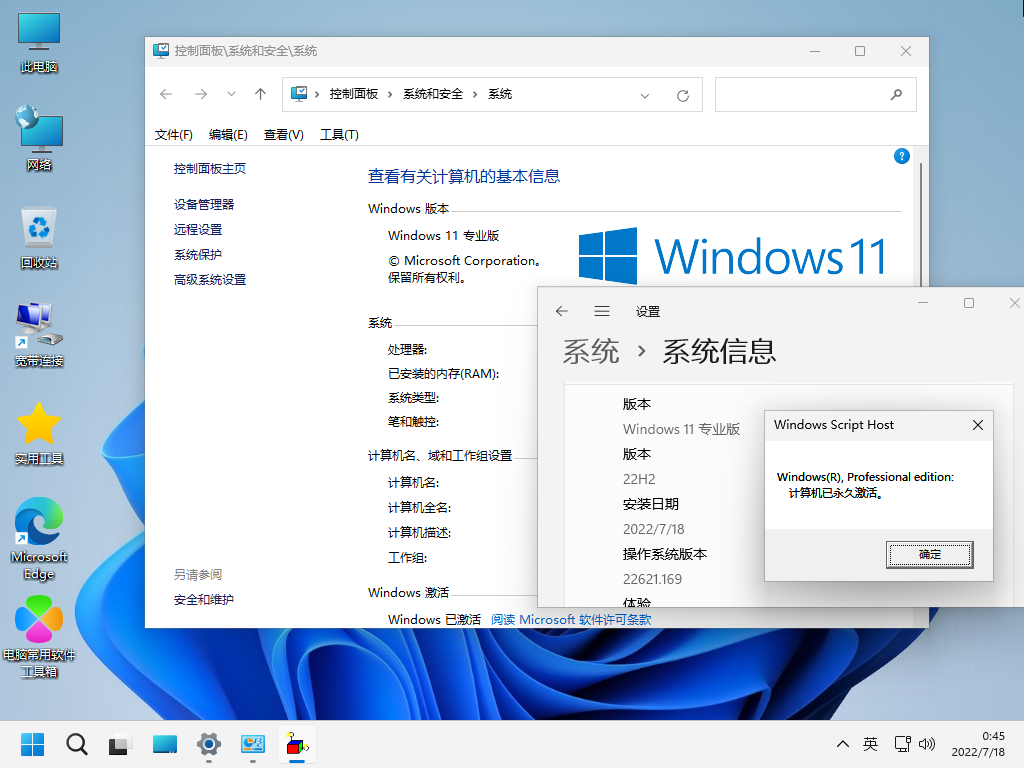Select the 电脑常用软件工具箱 desktop icon
This screenshot has height=768, width=1024.
click(39, 637)
